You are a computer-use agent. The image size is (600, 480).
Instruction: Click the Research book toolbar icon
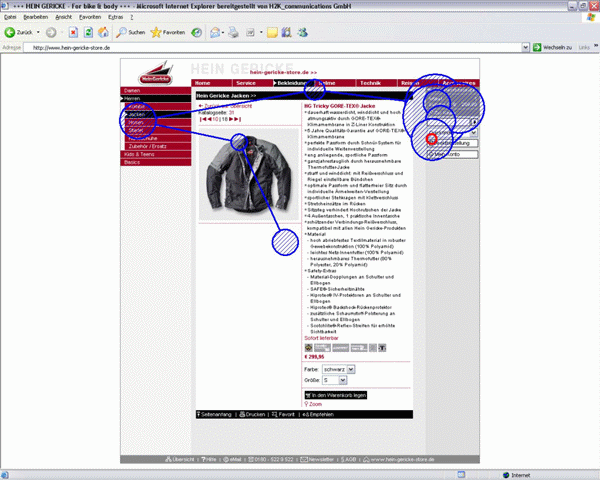(287, 33)
